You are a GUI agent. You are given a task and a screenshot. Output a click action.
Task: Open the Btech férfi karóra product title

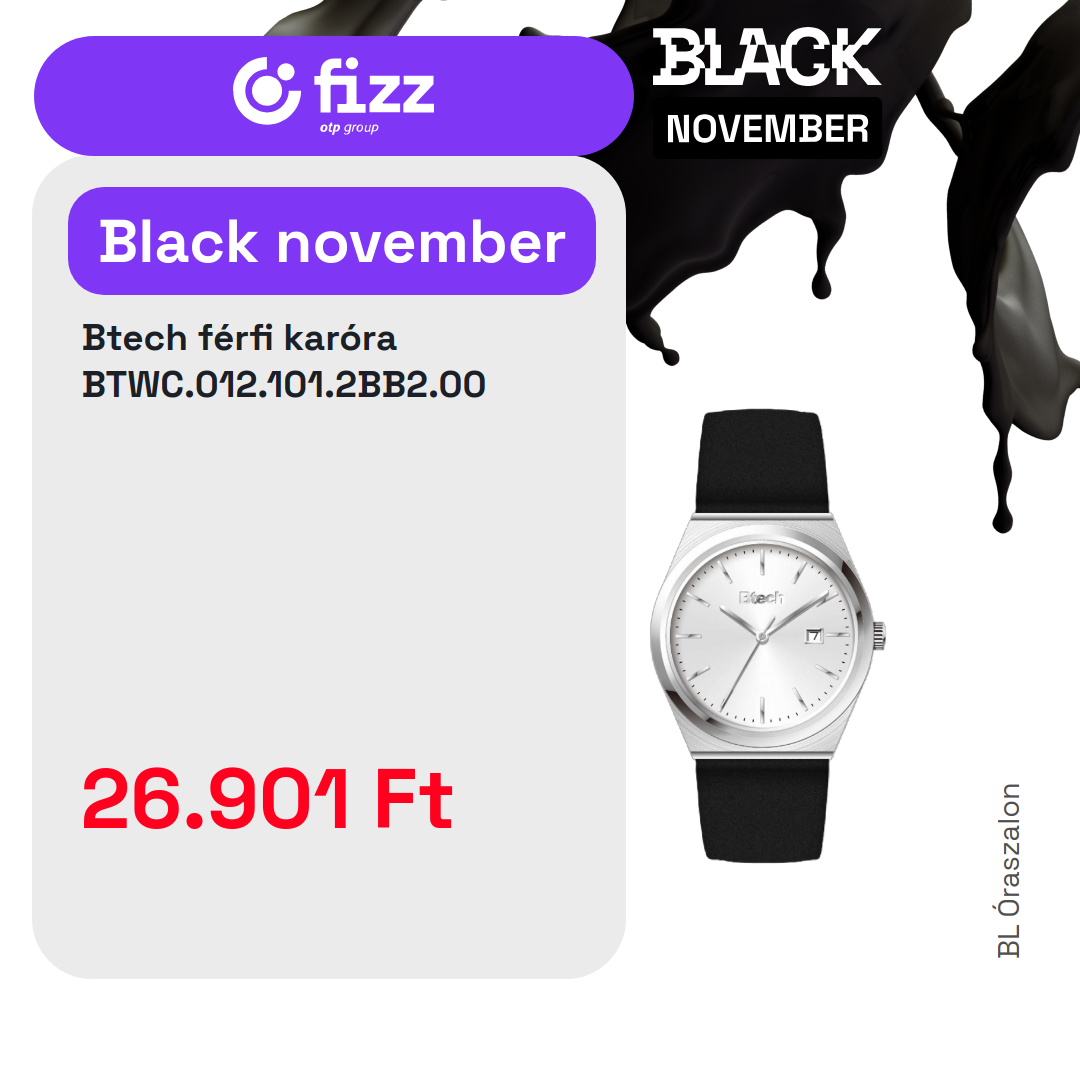point(239,338)
